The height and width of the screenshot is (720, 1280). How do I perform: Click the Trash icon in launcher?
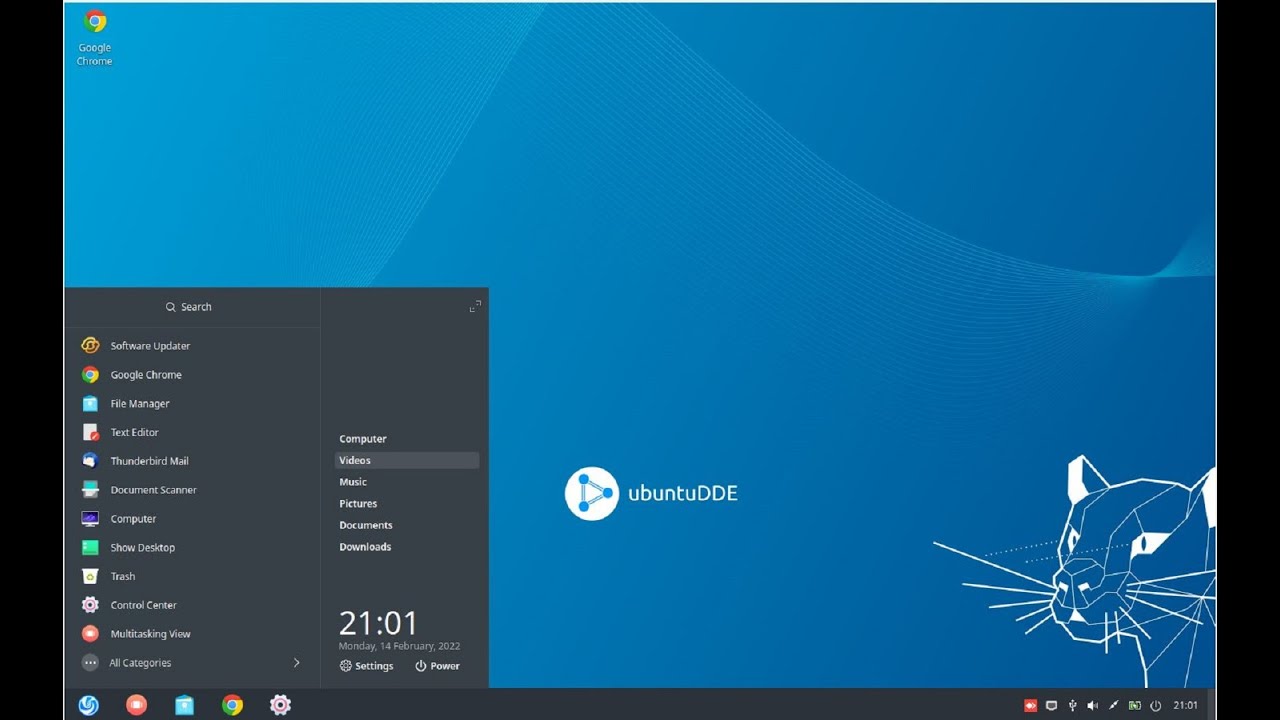coord(90,576)
